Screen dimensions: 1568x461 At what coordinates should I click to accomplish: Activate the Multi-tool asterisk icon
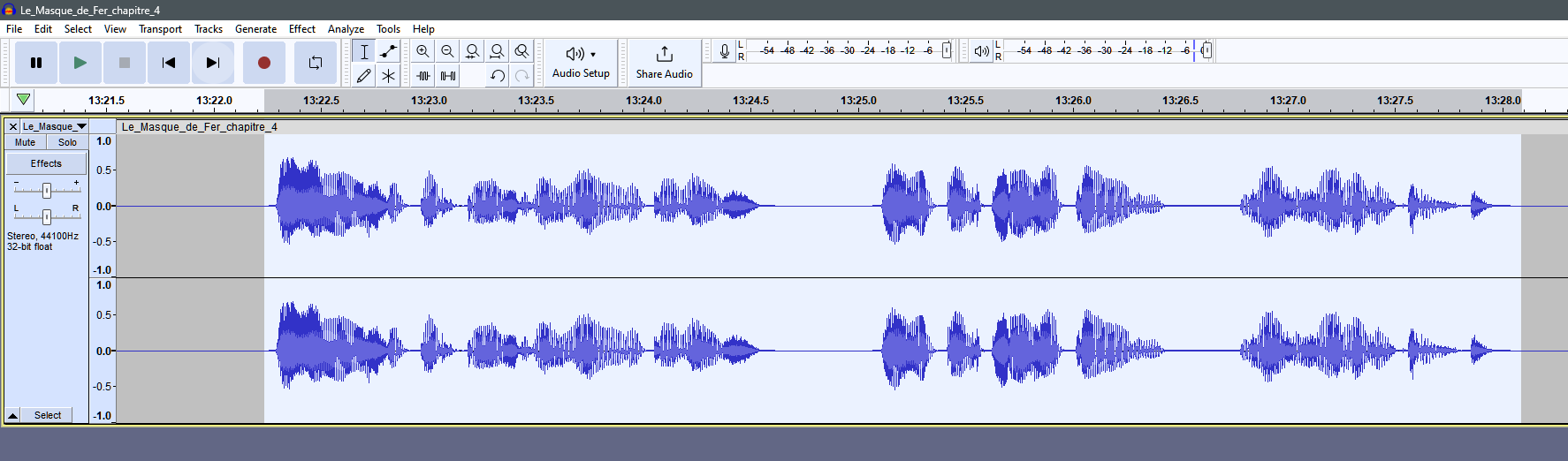tap(388, 76)
